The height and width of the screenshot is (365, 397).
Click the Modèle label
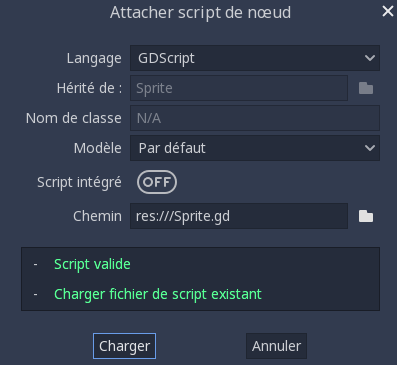tap(98, 148)
